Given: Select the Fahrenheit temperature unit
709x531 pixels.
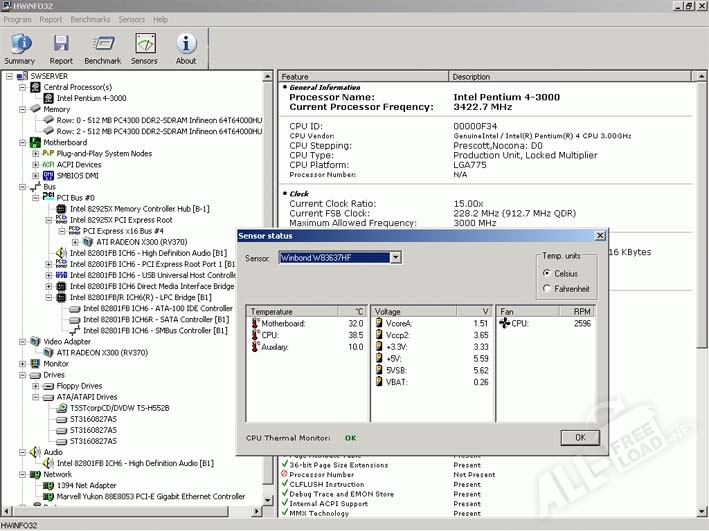Looking at the screenshot, I should pos(545,289).
